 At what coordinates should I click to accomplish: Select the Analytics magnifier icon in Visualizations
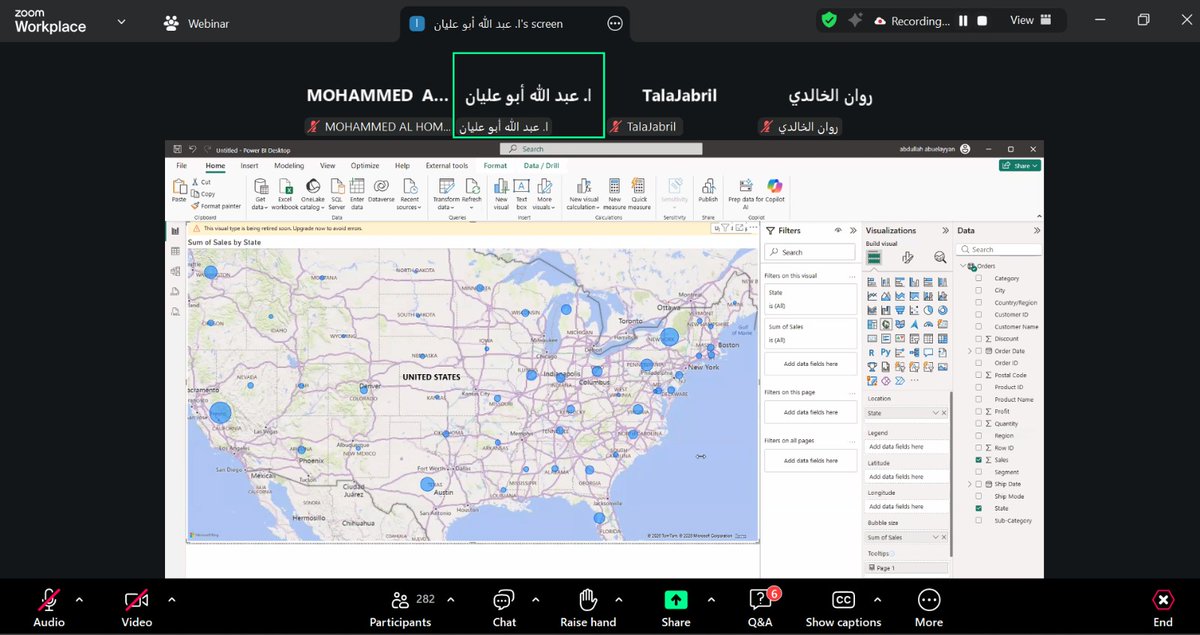(x=940, y=257)
